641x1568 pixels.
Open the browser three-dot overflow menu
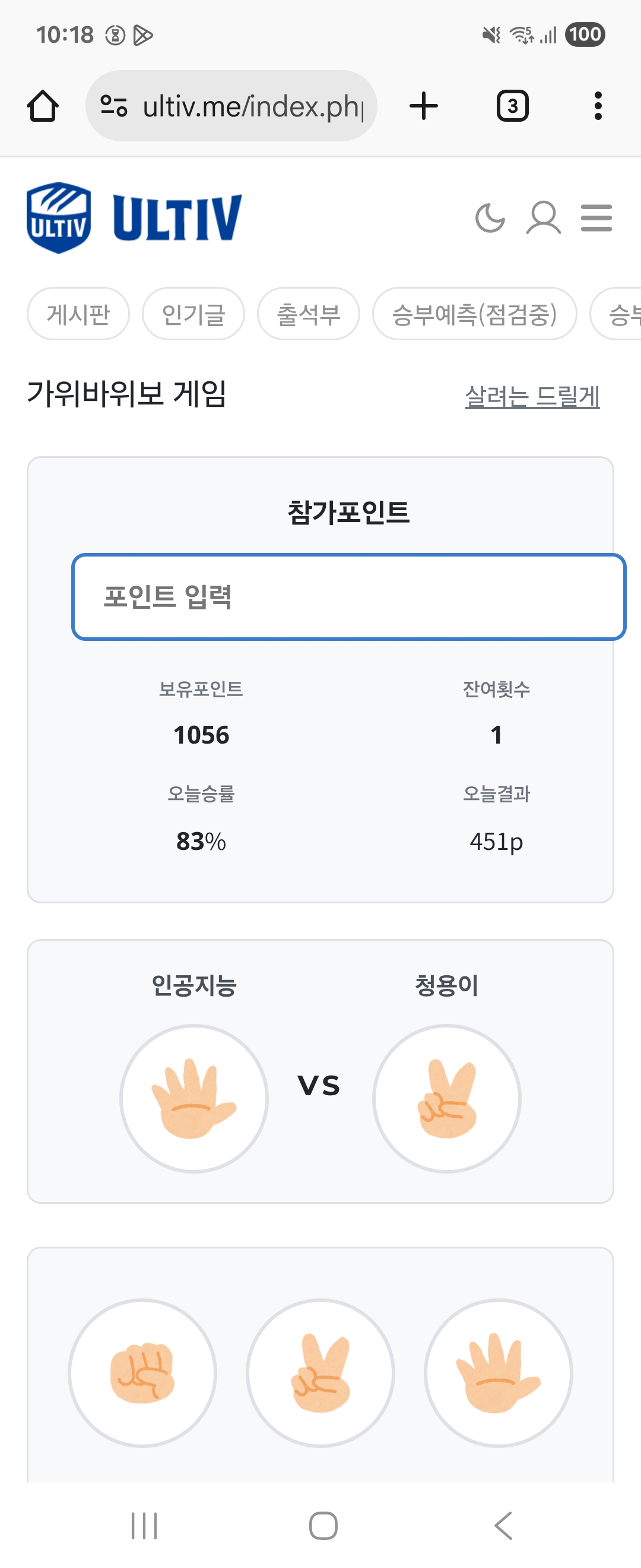pyautogui.click(x=598, y=106)
